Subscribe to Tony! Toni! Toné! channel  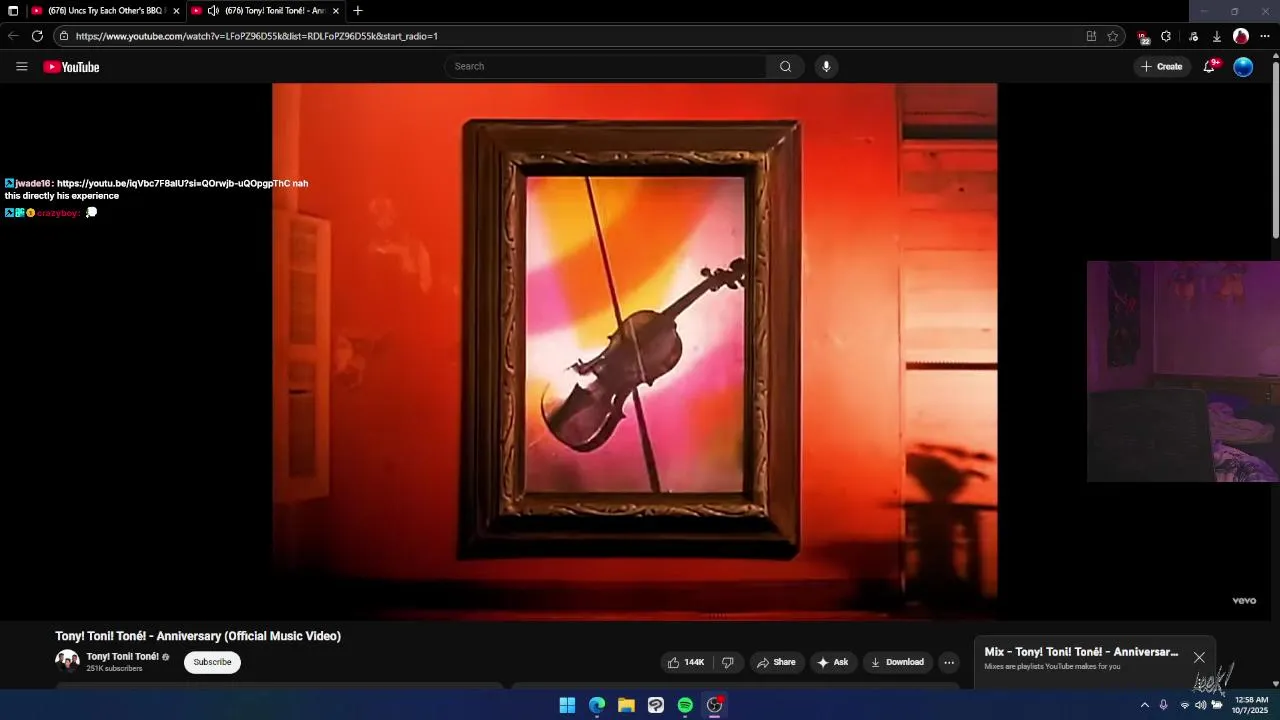[212, 662]
